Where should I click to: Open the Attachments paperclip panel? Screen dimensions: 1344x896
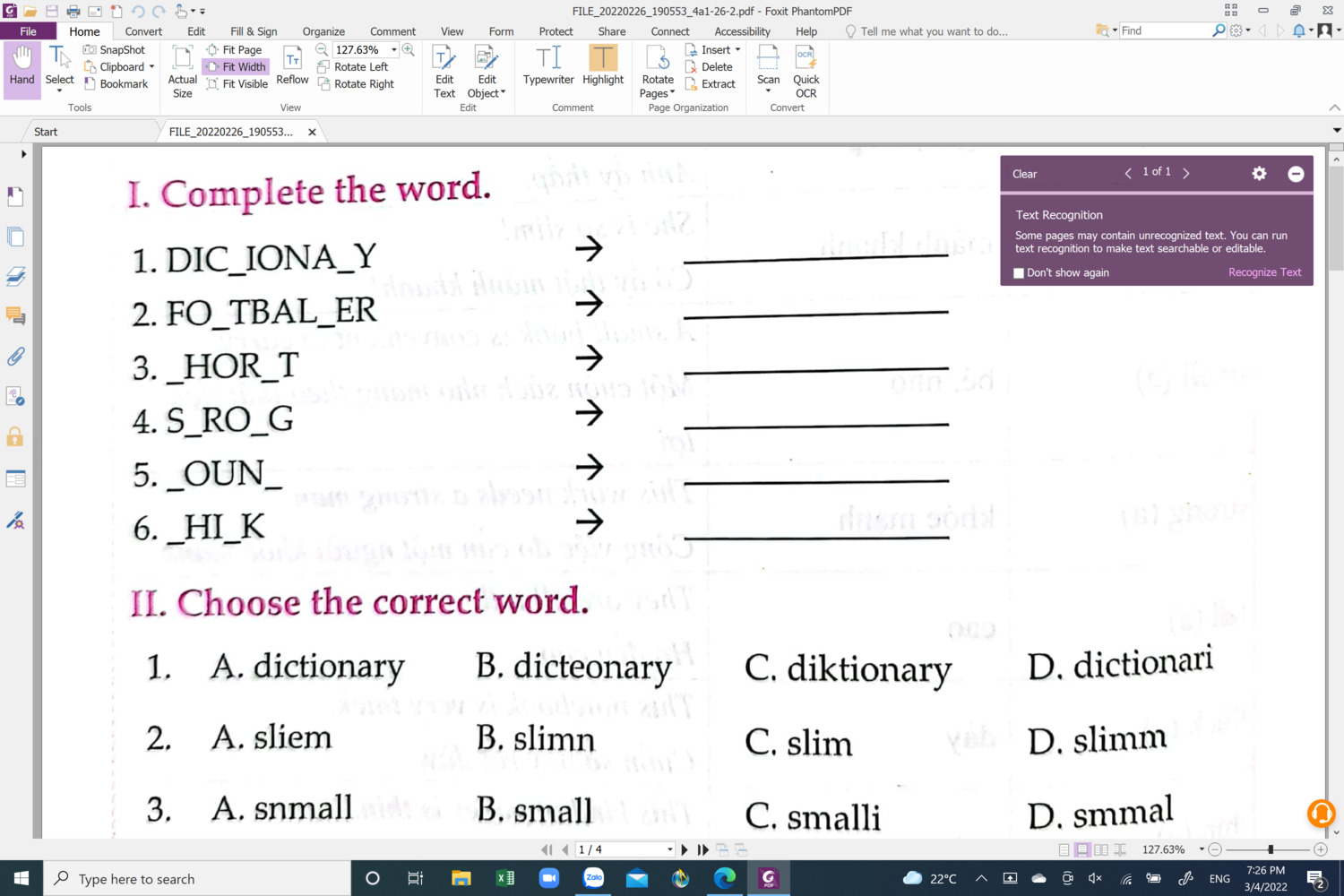[15, 357]
